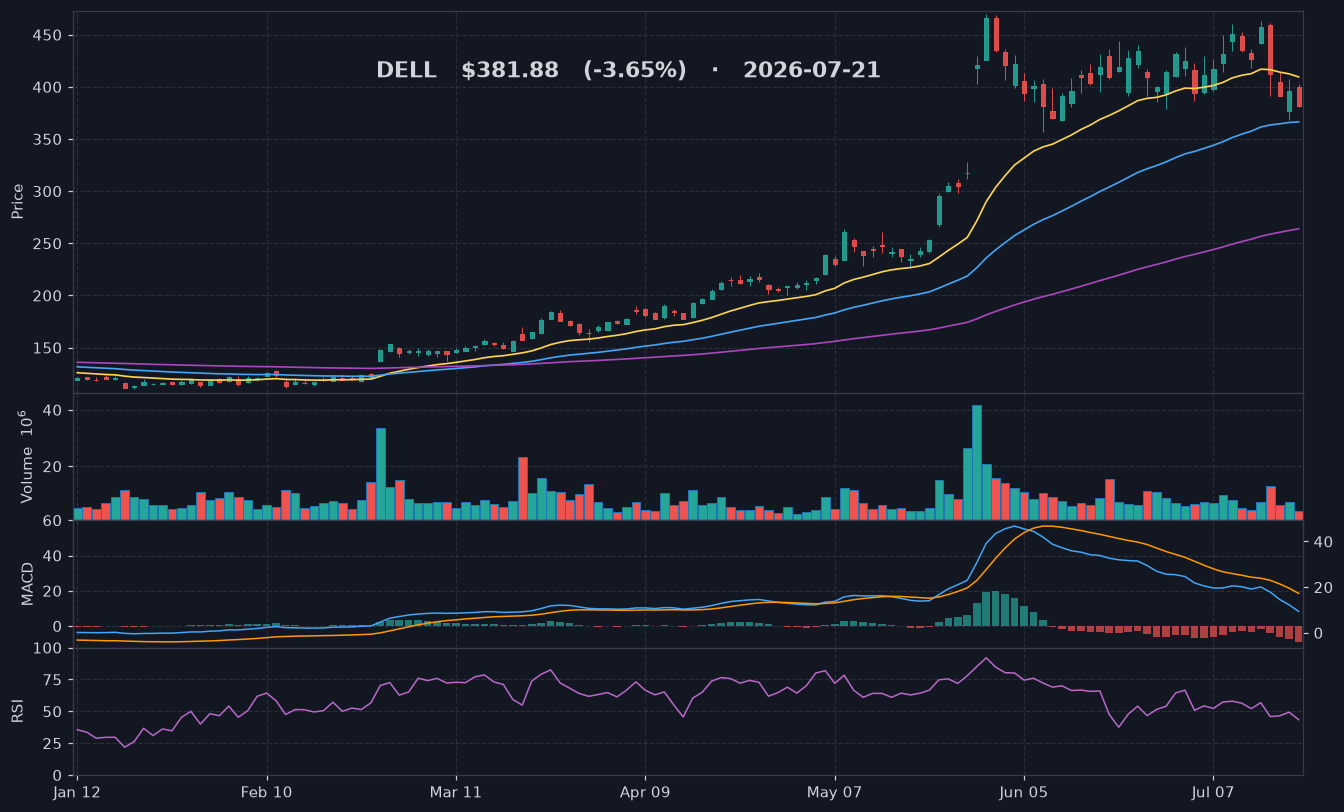
Task: Click the 150 price axis tick
Action: coord(49,348)
